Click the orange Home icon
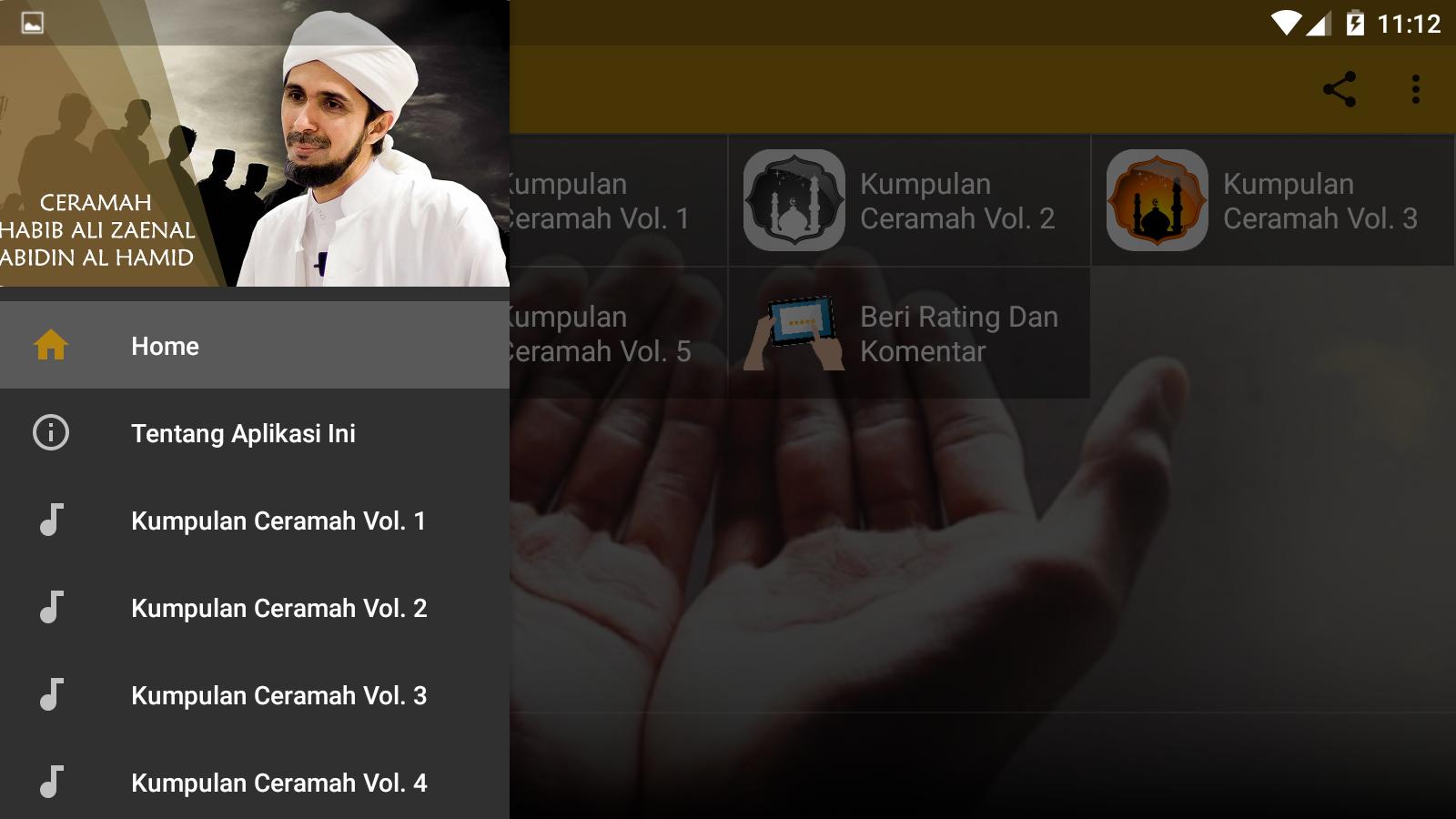This screenshot has width=1456, height=819. (x=51, y=345)
